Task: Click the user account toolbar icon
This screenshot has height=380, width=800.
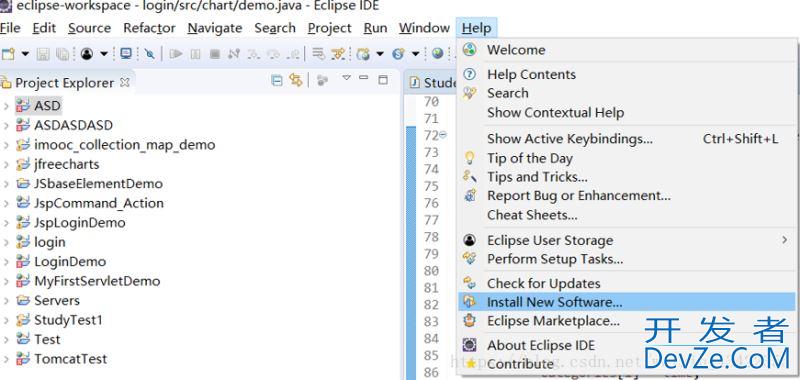Action: [x=87, y=54]
